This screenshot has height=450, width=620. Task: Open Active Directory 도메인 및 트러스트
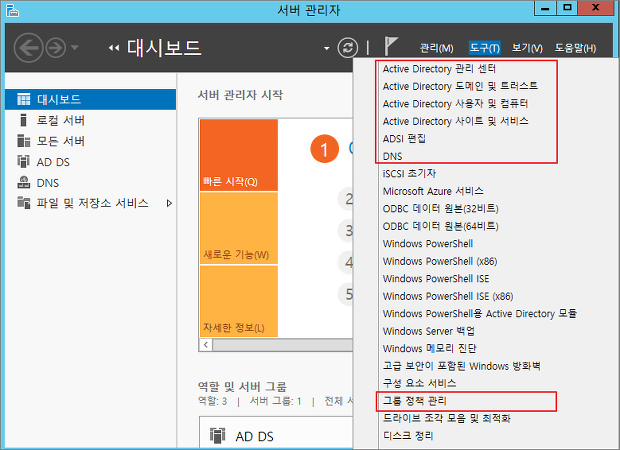[460, 86]
